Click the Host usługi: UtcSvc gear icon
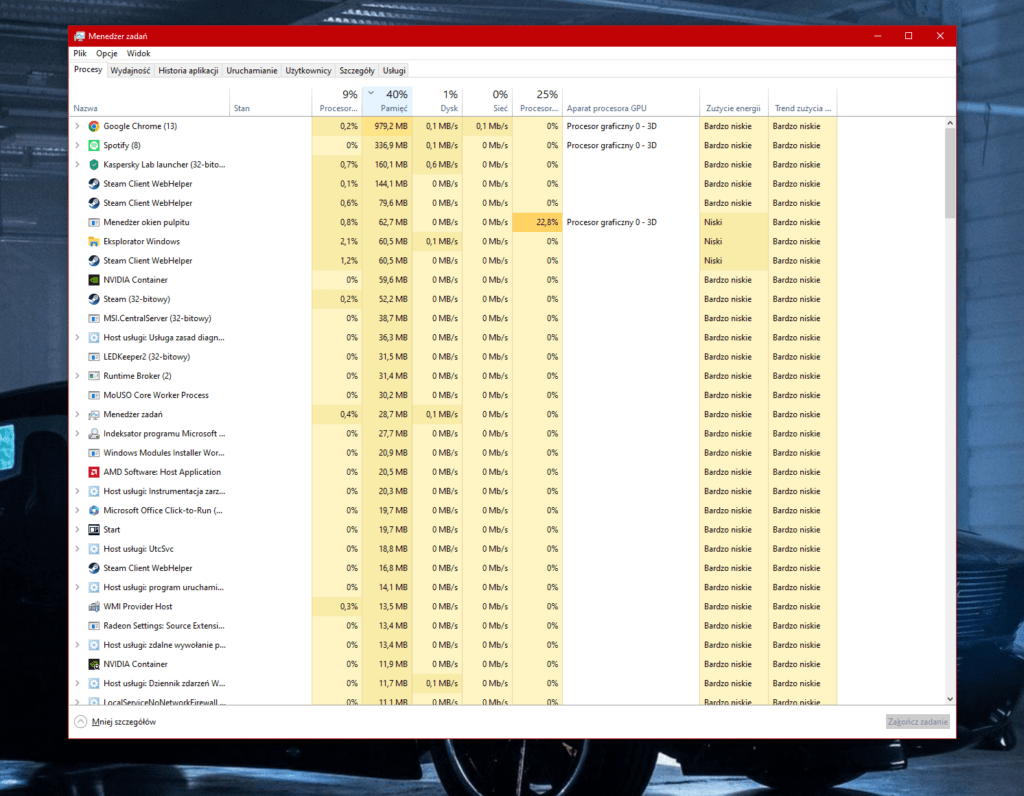The height and width of the screenshot is (796, 1024). (94, 549)
